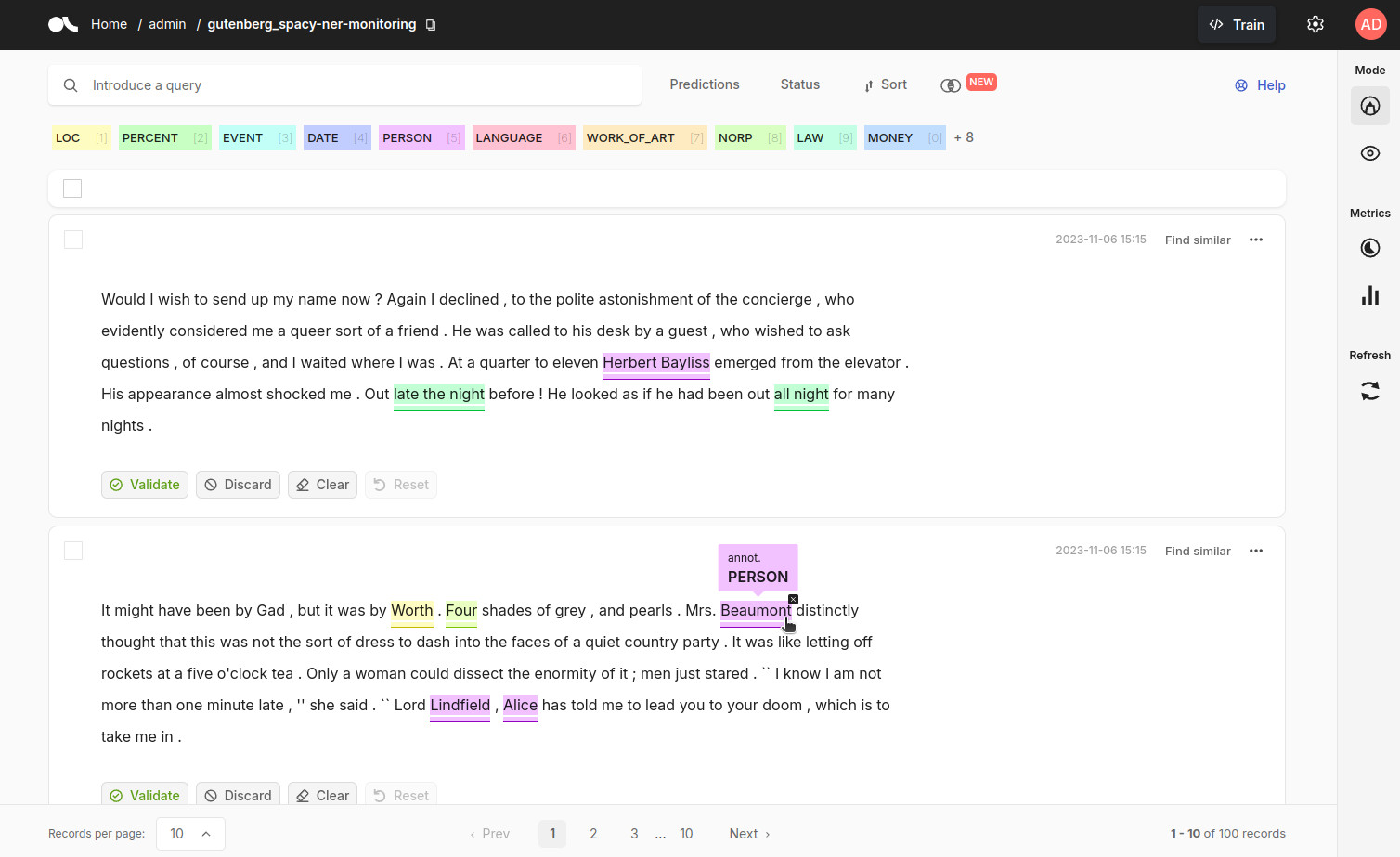1400x857 pixels.
Task: Click the Worth entity
Action: (412, 611)
